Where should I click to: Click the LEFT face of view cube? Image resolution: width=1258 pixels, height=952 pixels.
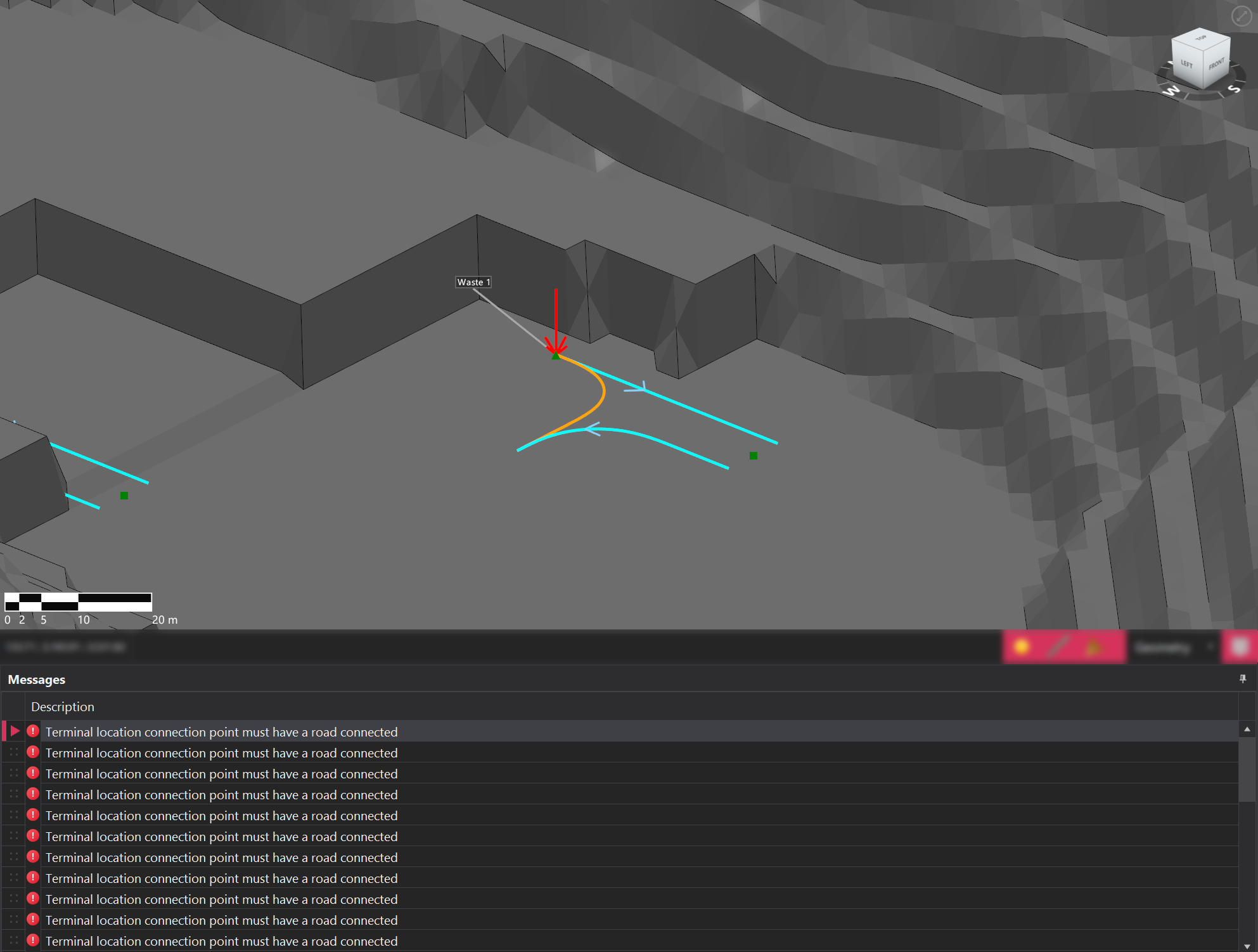(x=1186, y=65)
